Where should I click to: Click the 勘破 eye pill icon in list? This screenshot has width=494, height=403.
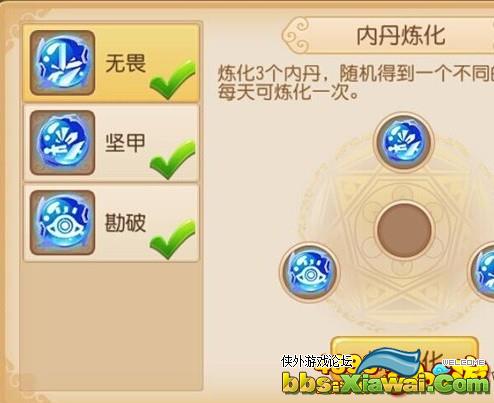(x=62, y=223)
